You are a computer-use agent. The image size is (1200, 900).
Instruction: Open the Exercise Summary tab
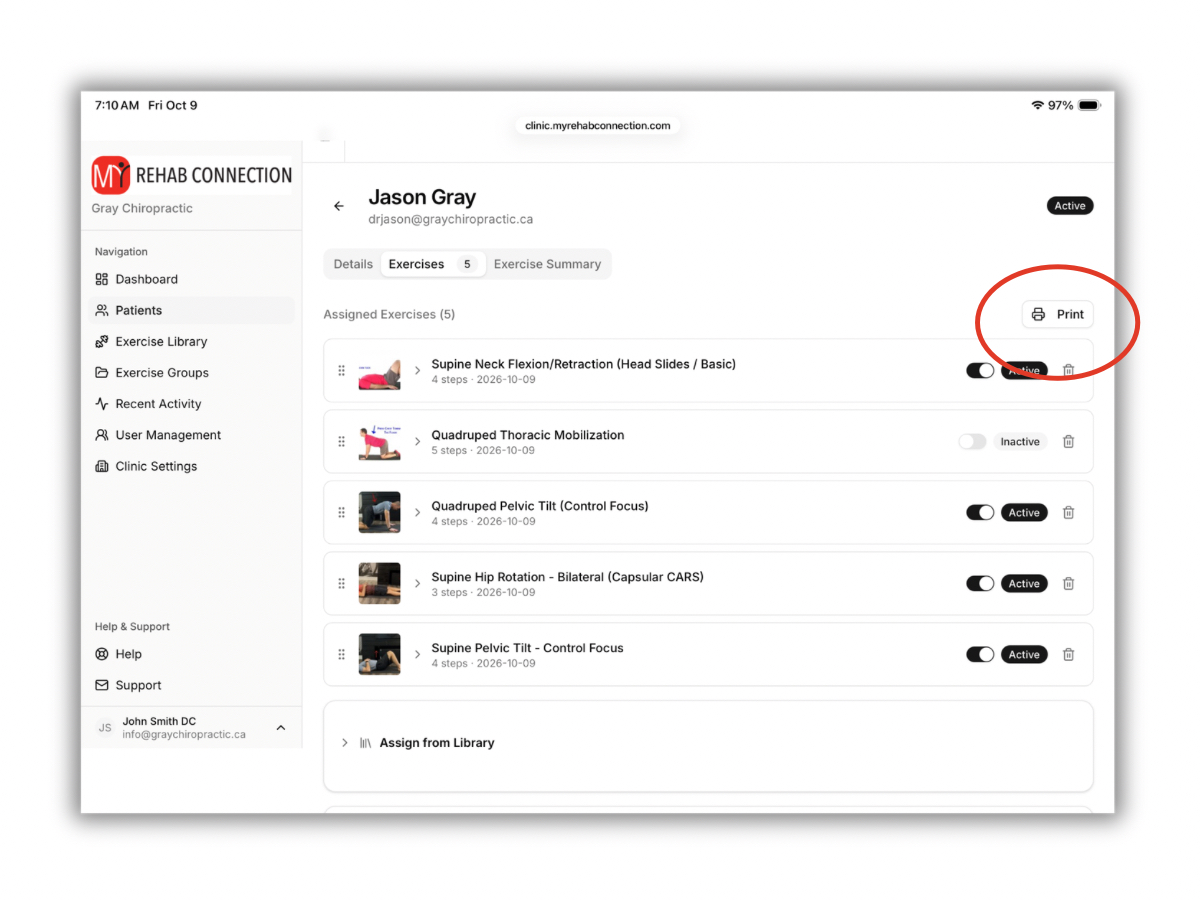pos(547,264)
